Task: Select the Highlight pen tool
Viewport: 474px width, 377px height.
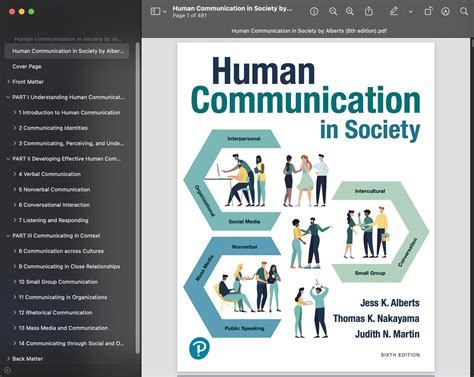Action: tap(394, 11)
